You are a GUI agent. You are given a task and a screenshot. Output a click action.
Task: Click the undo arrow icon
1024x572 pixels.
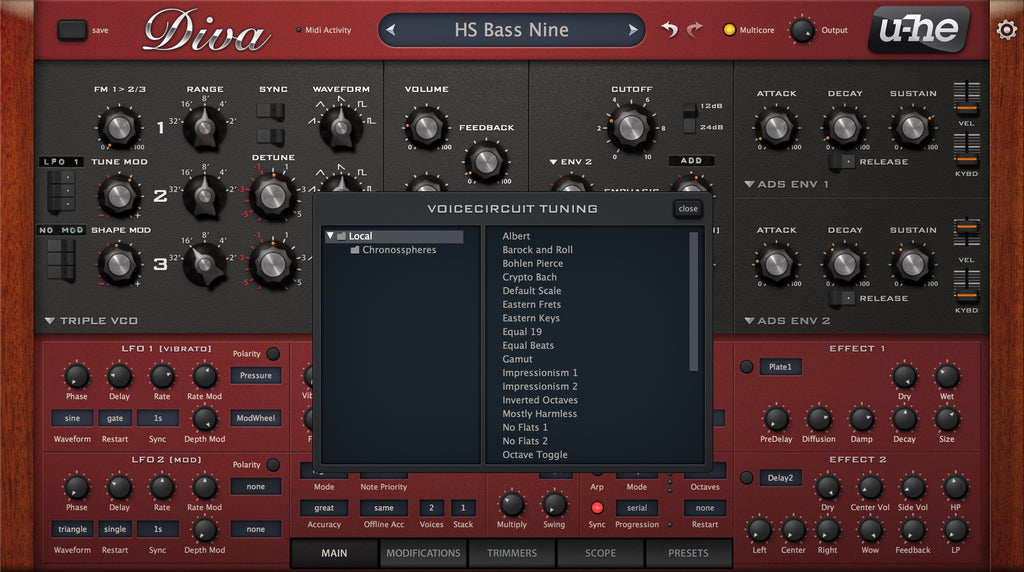click(669, 29)
